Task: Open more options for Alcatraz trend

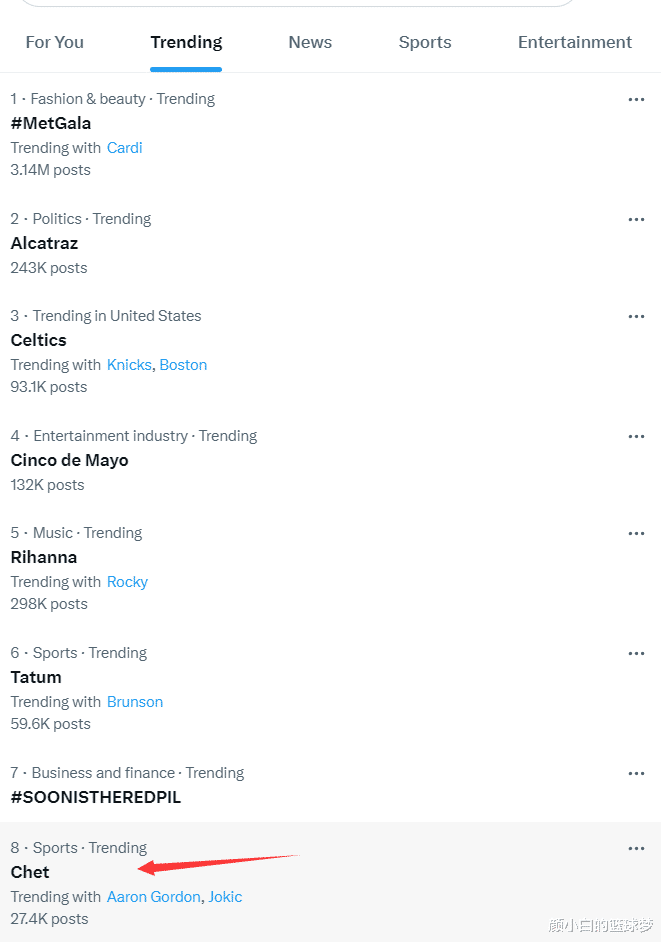Action: (x=636, y=220)
